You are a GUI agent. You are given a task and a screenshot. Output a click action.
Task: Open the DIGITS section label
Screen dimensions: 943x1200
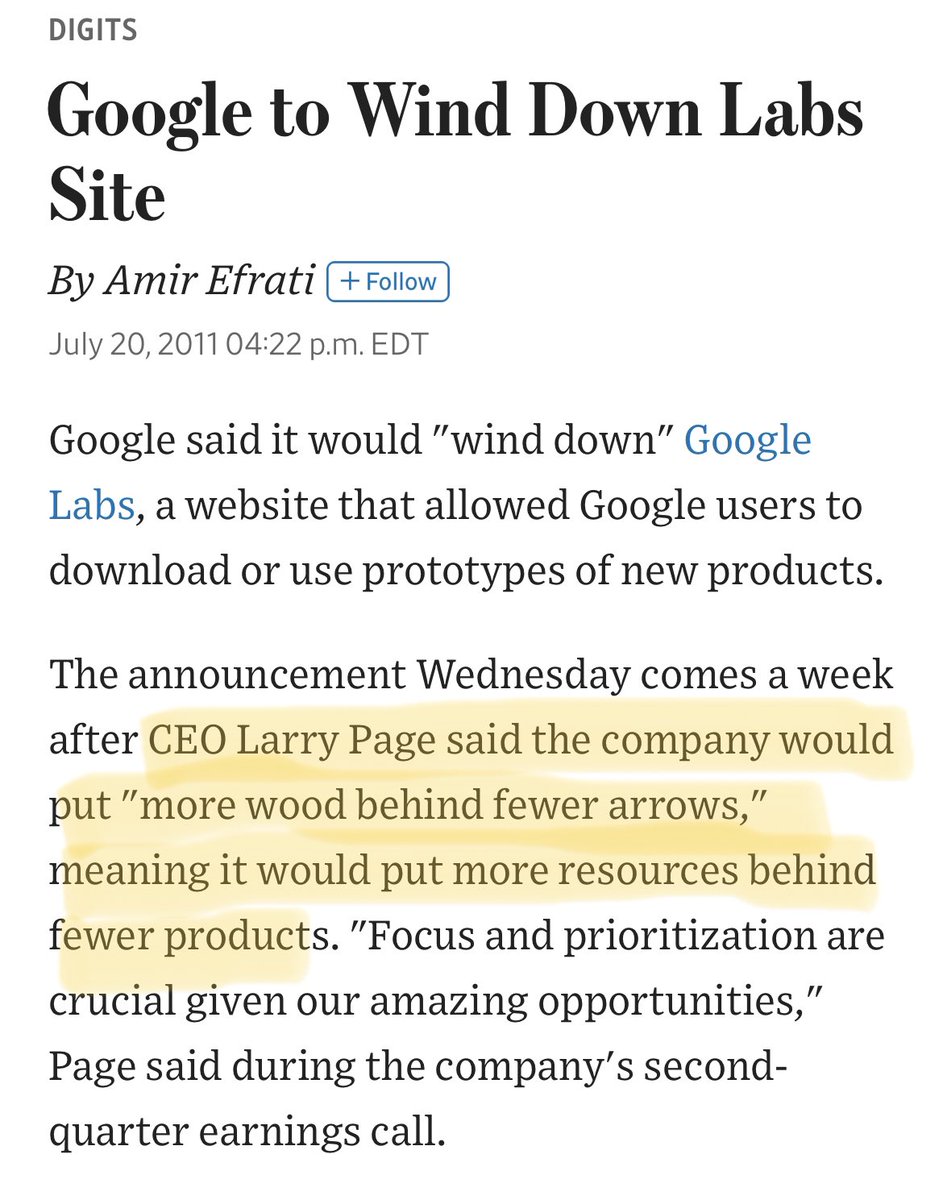pyautogui.click(x=92, y=29)
